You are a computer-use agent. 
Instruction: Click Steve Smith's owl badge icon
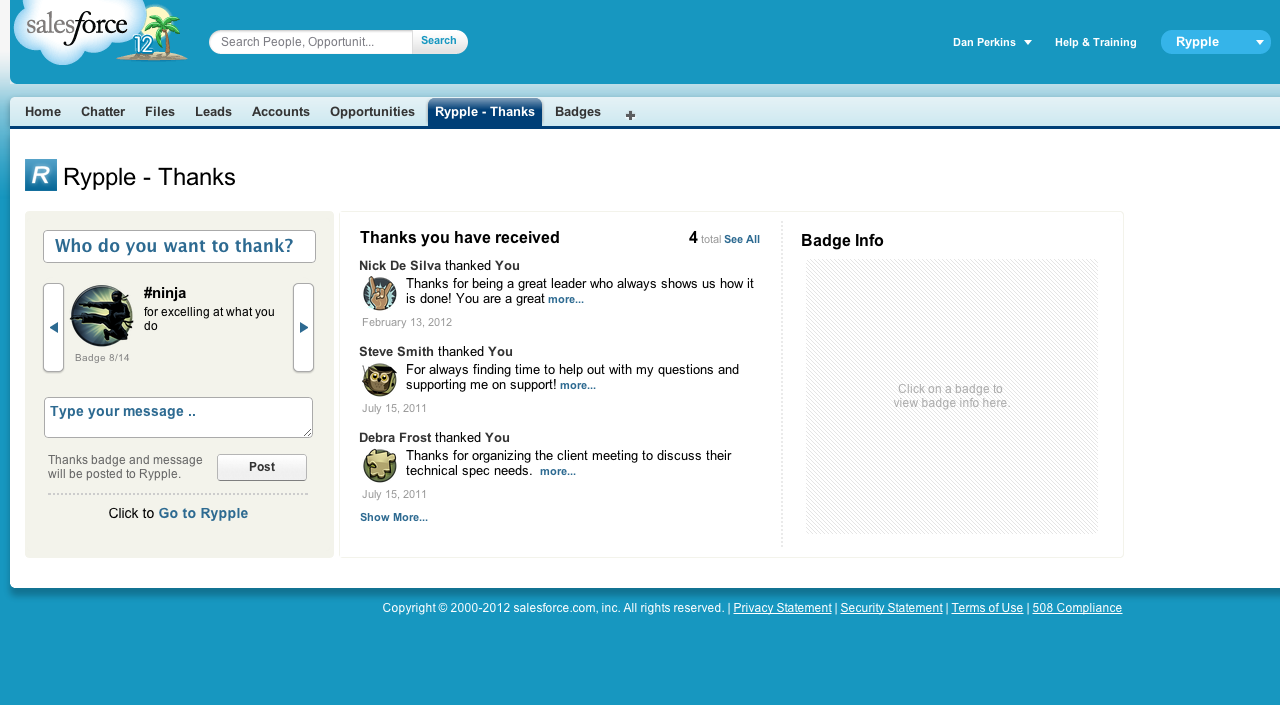point(379,380)
